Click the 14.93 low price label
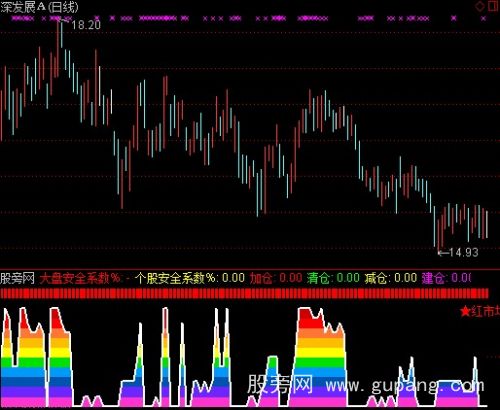 pyautogui.click(x=463, y=253)
